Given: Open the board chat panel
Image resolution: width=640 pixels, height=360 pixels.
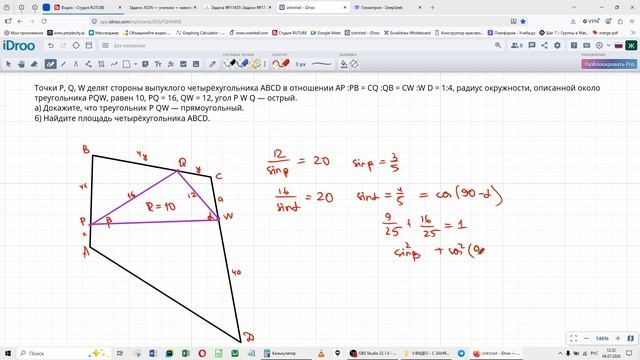Looking at the screenshot, I should click(531, 45).
